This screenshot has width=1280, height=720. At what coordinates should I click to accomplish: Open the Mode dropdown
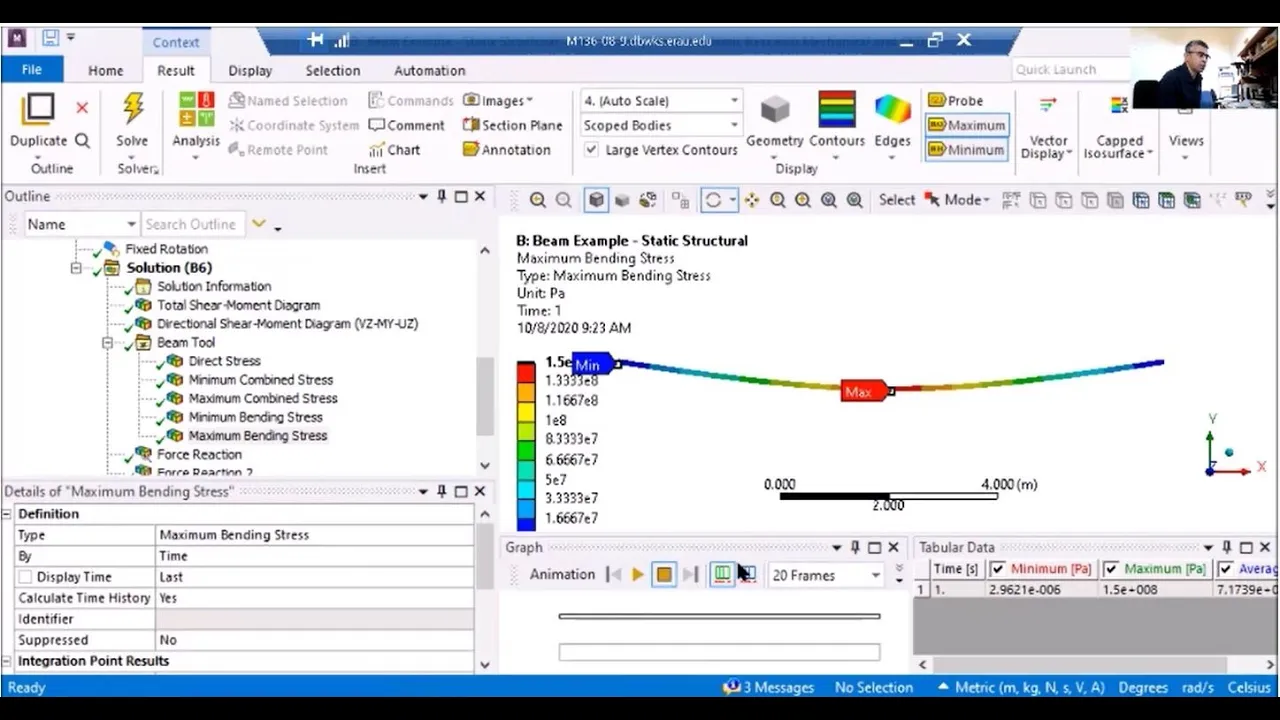(958, 200)
